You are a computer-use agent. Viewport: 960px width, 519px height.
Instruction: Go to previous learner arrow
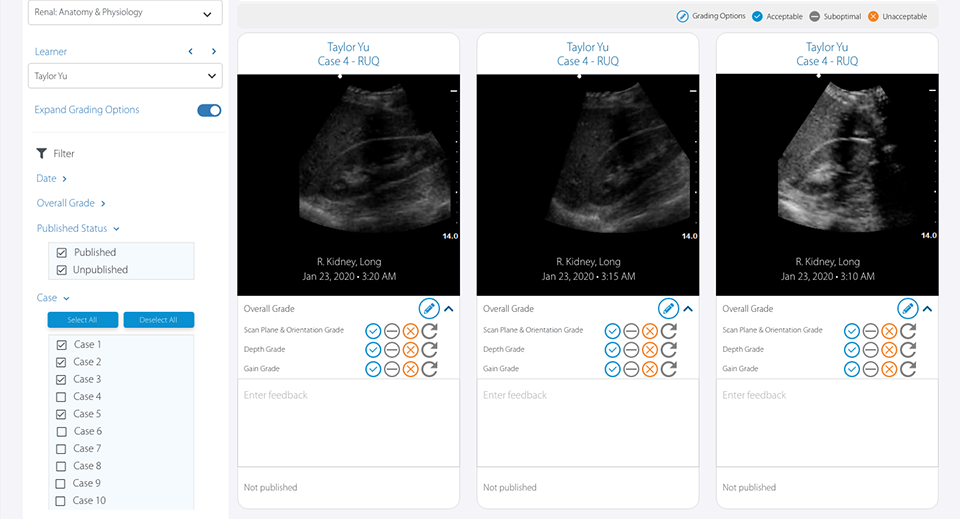(190, 51)
